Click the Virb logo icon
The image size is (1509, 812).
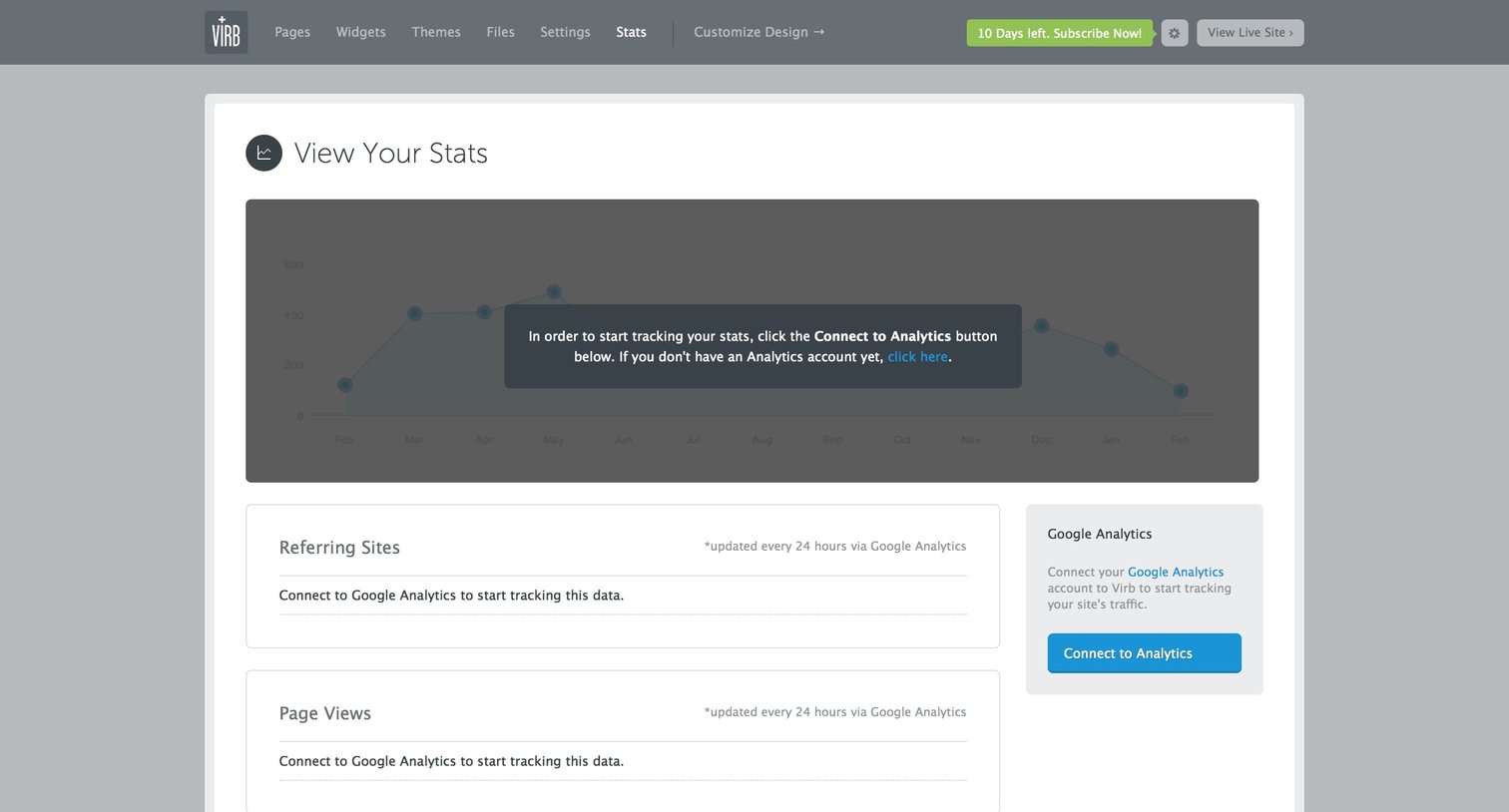point(227,32)
